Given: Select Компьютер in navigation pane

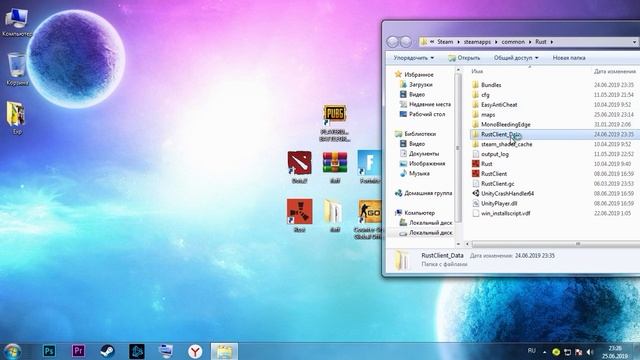Looking at the screenshot, I should (x=415, y=213).
